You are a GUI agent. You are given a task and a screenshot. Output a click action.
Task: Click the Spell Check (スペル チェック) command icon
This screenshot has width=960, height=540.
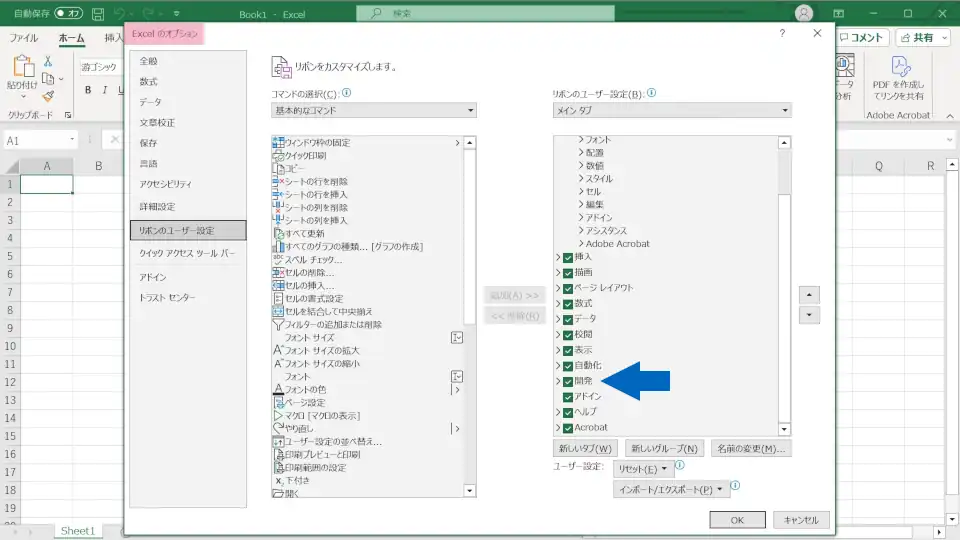click(x=279, y=260)
